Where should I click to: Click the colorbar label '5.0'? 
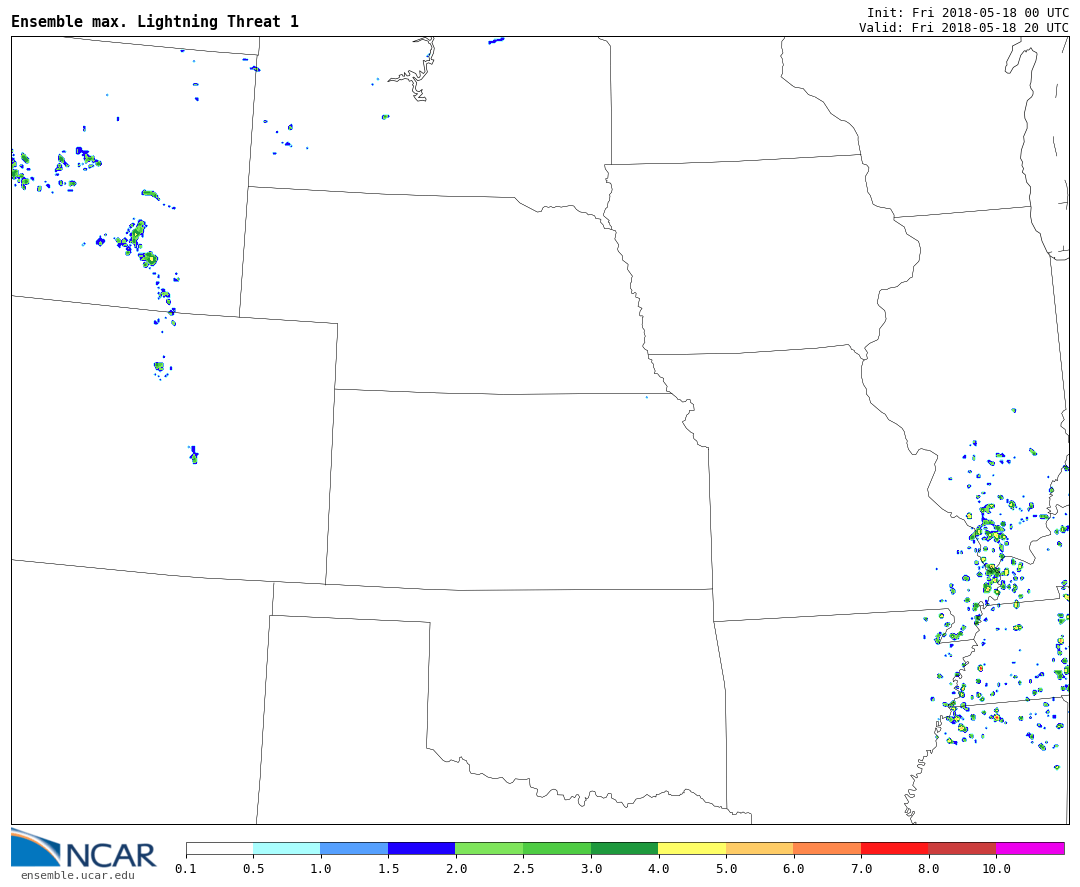tap(726, 869)
